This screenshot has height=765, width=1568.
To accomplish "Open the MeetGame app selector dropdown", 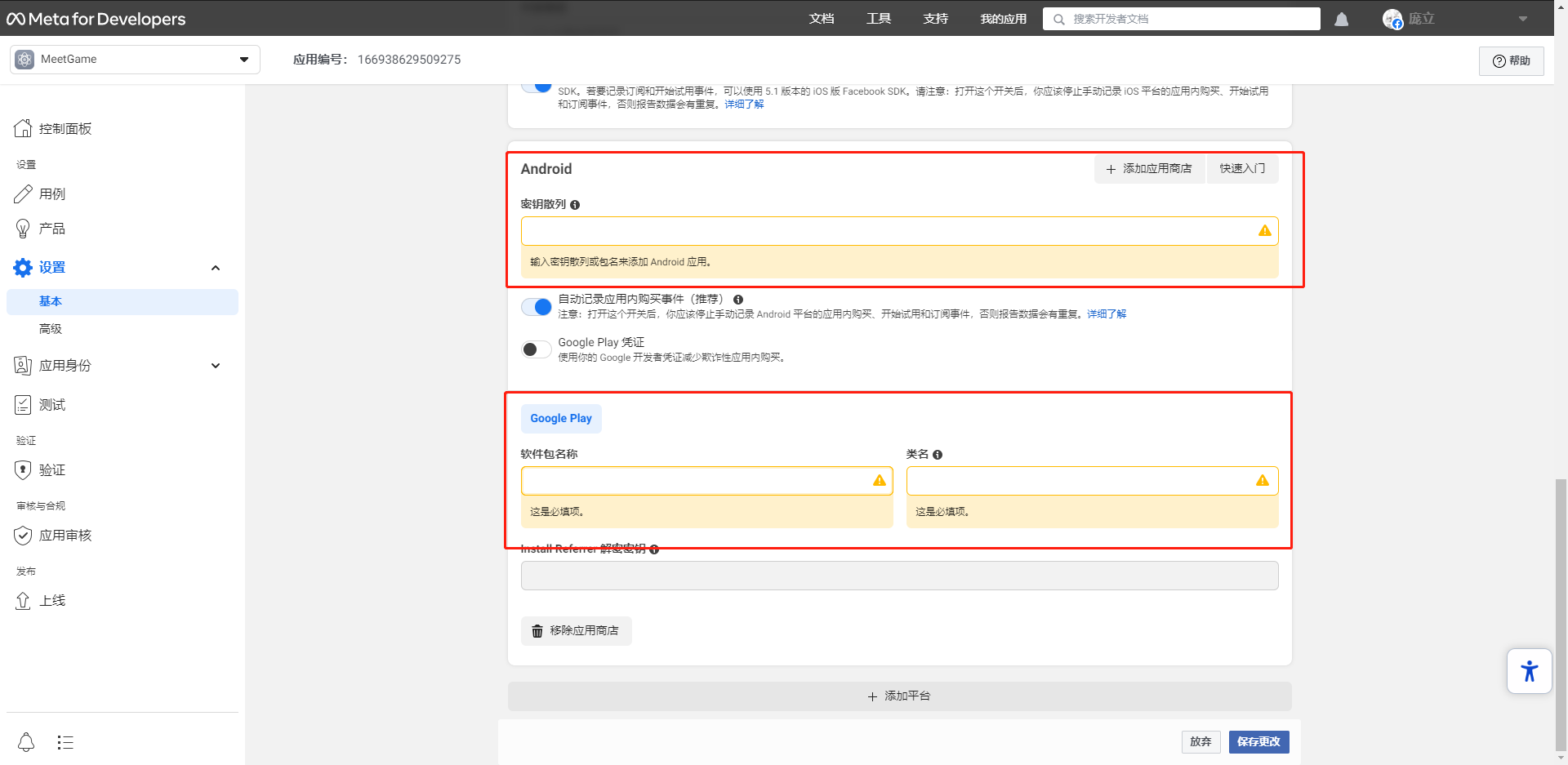I will (x=135, y=60).
